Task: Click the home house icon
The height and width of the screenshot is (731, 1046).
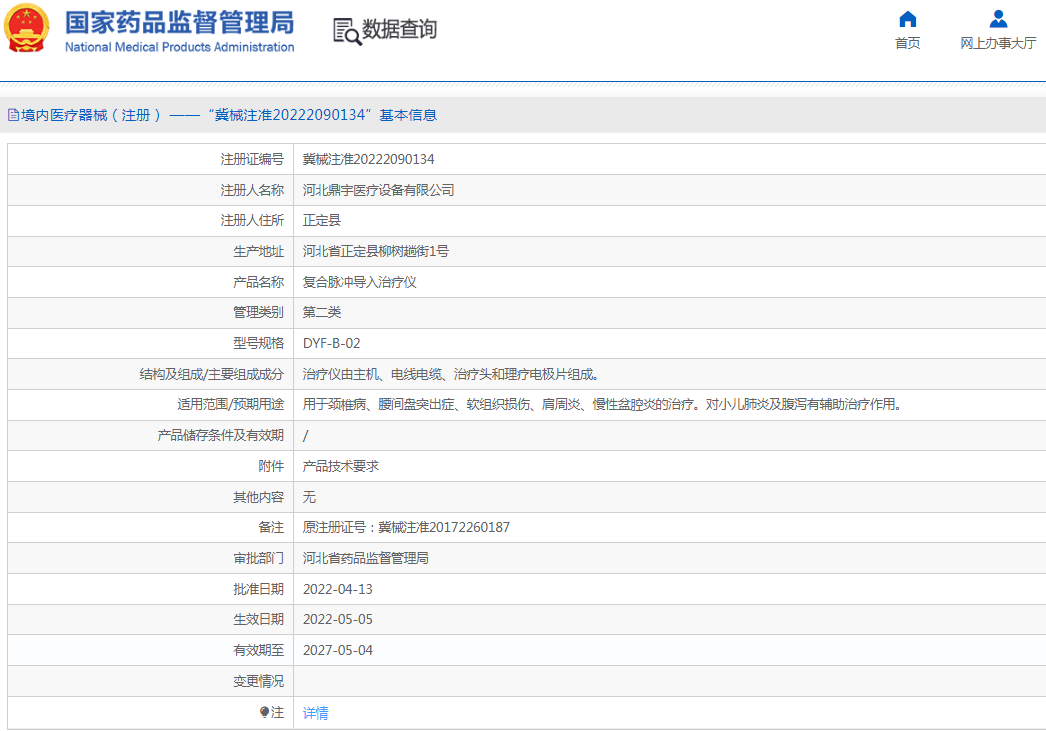Action: (907, 19)
